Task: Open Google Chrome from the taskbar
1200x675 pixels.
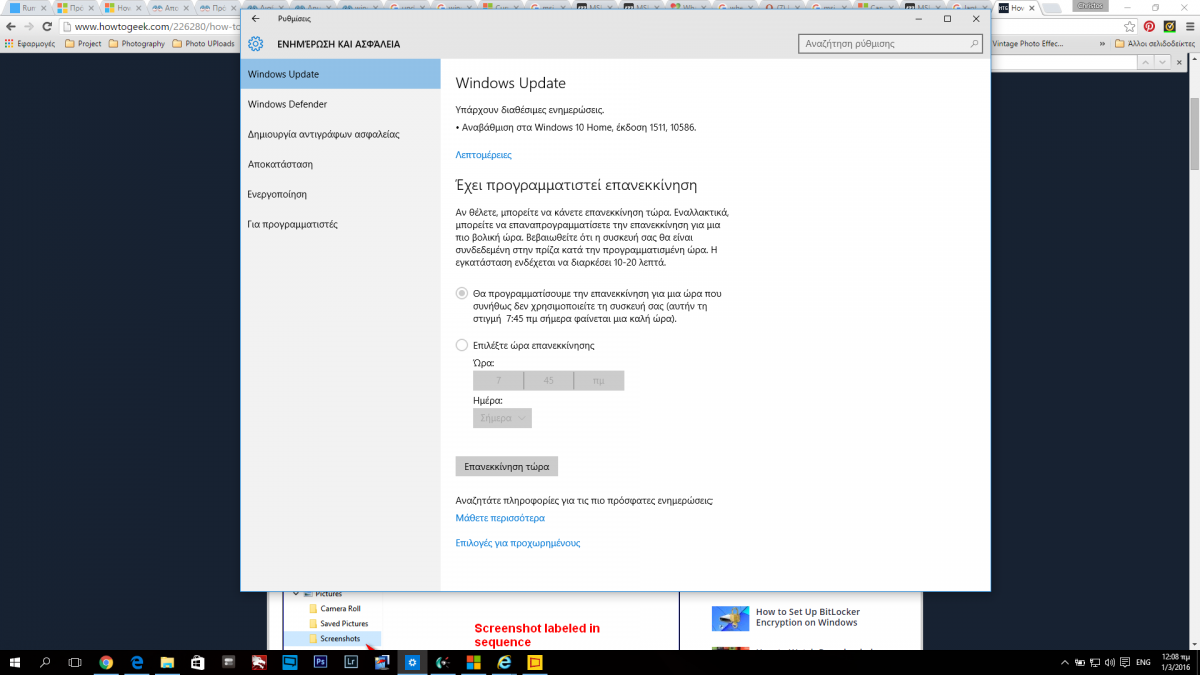Action: pos(106,662)
